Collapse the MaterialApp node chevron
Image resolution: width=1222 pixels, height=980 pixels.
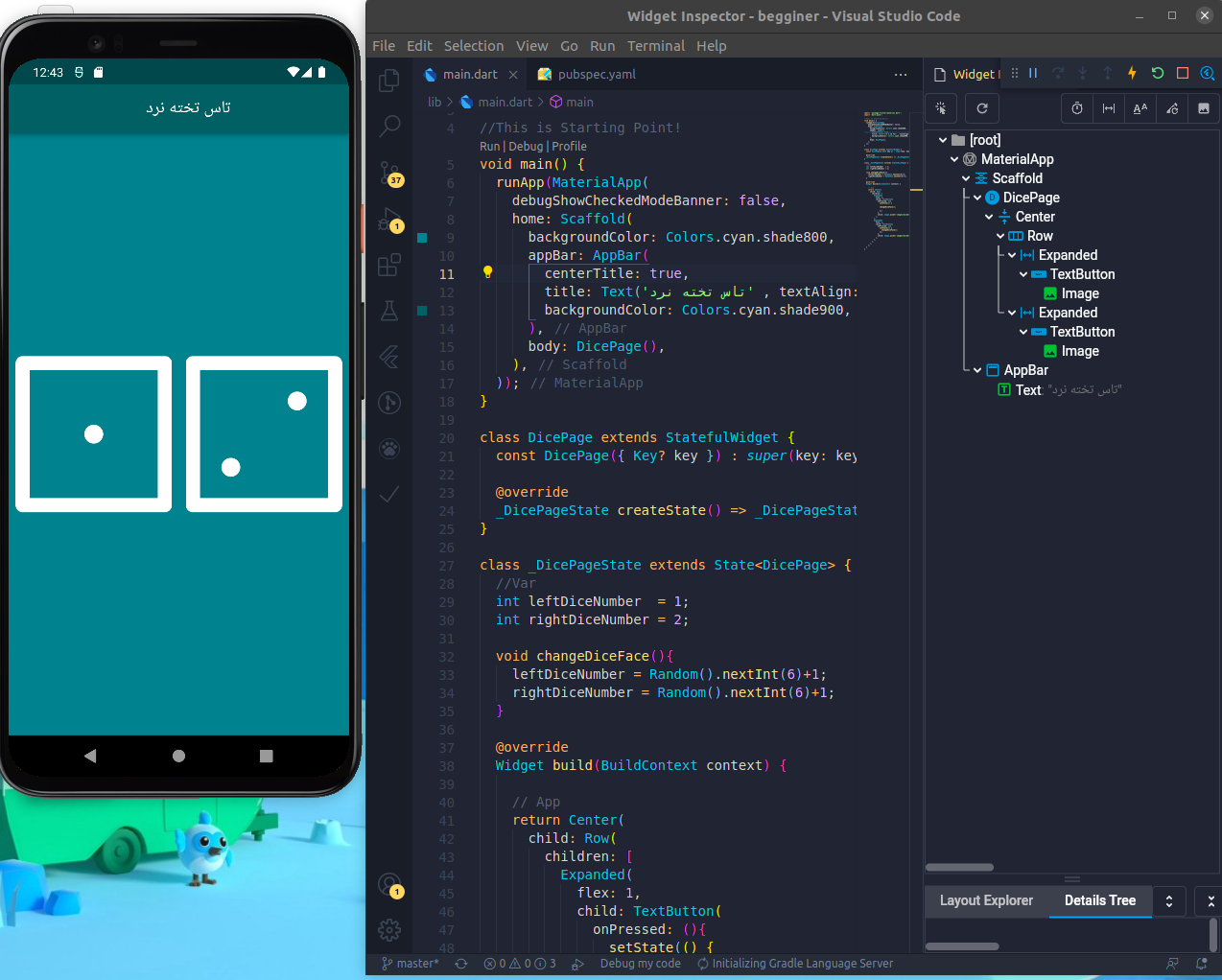954,159
